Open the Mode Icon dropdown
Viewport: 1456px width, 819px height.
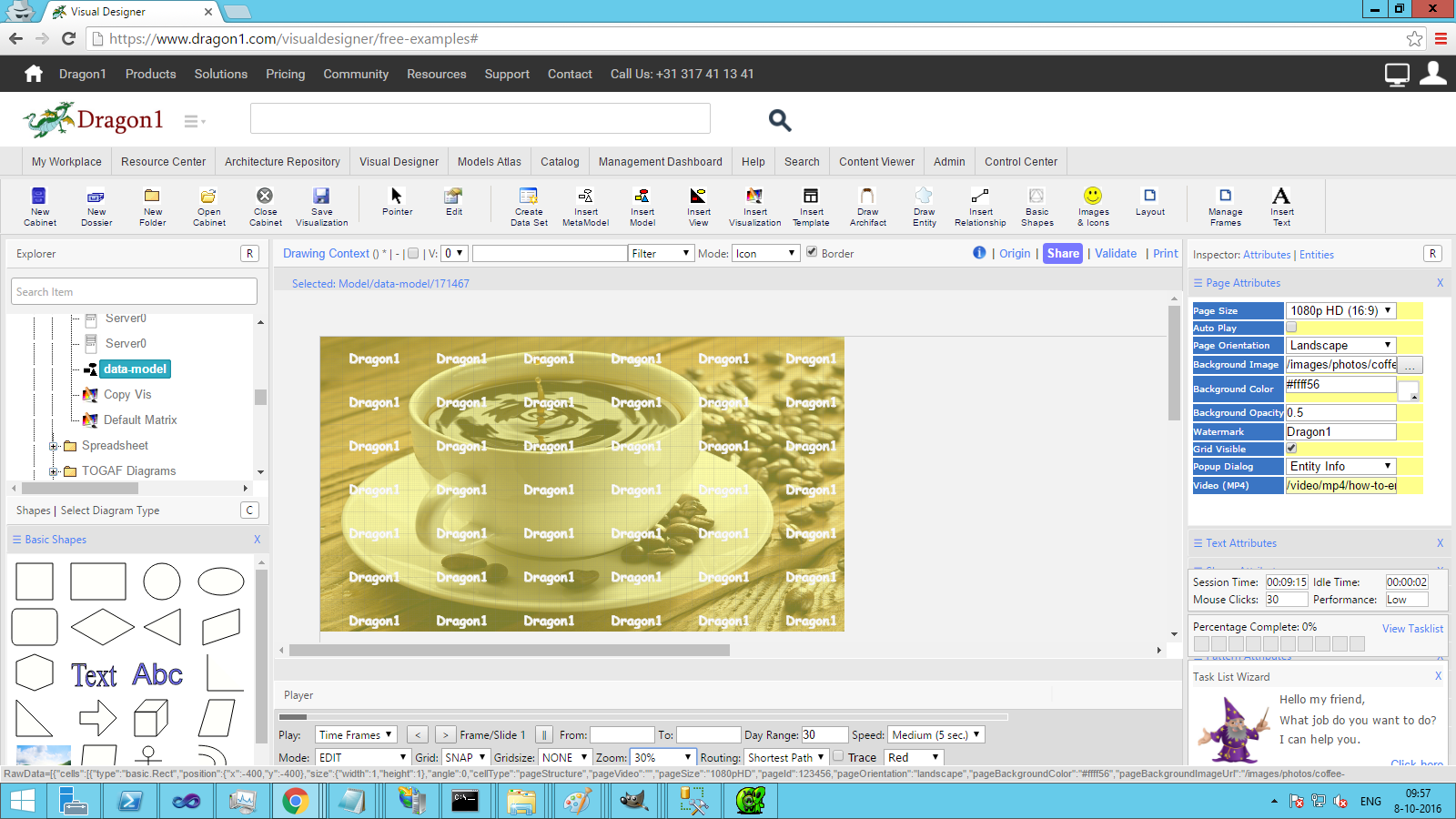(765, 253)
